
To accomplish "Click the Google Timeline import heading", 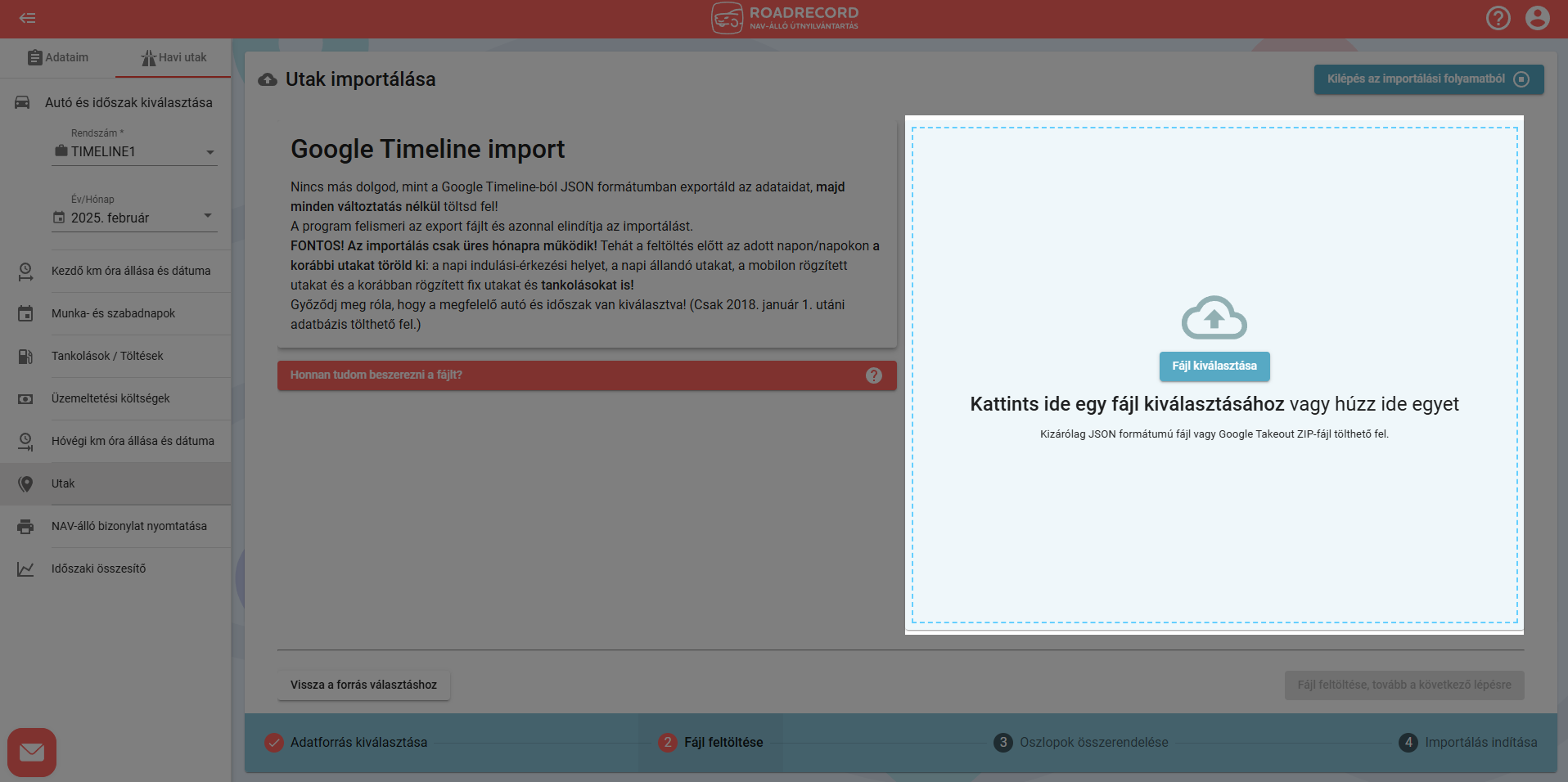I will pyautogui.click(x=427, y=150).
